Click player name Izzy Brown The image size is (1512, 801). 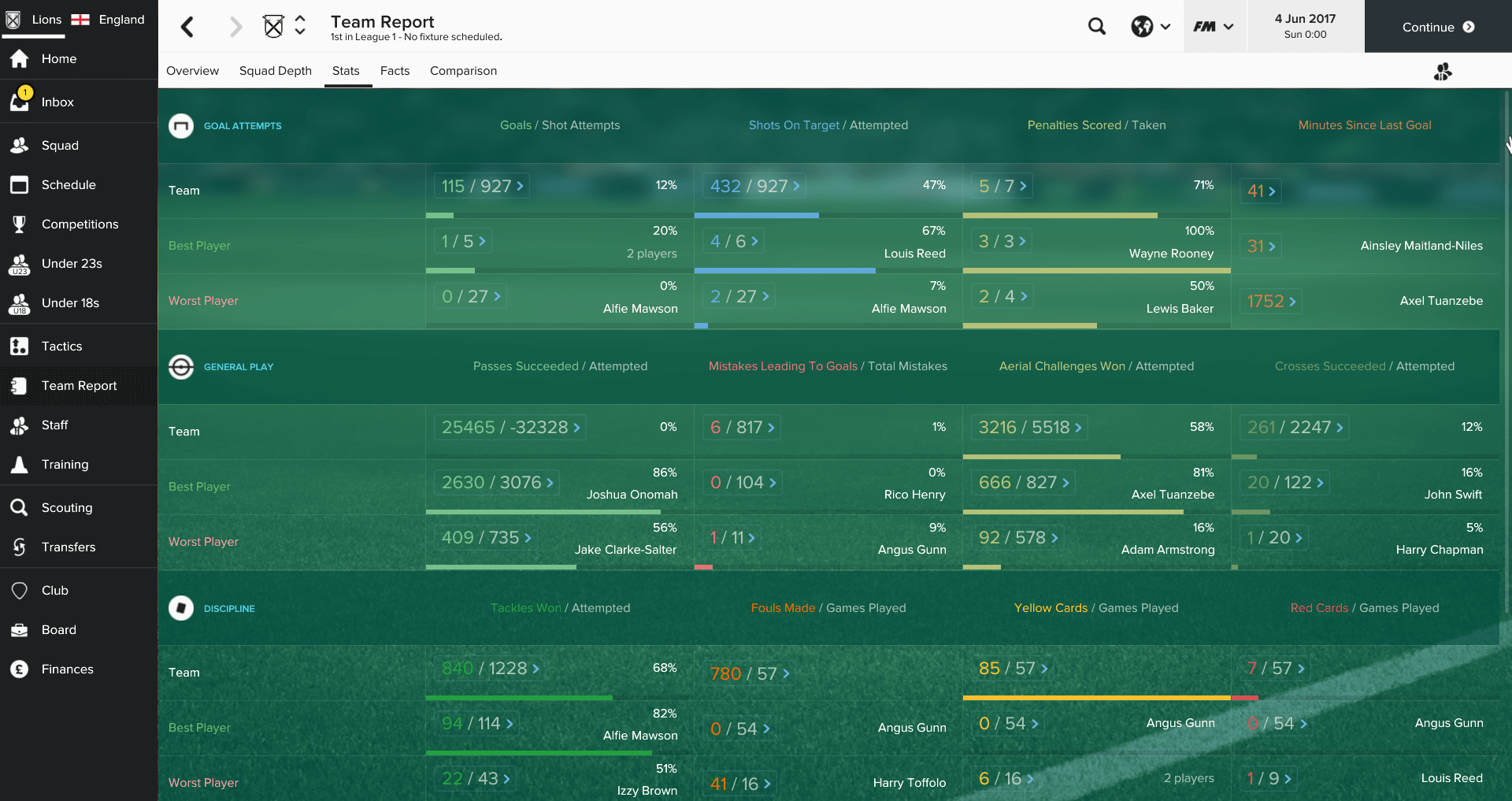[x=647, y=791]
